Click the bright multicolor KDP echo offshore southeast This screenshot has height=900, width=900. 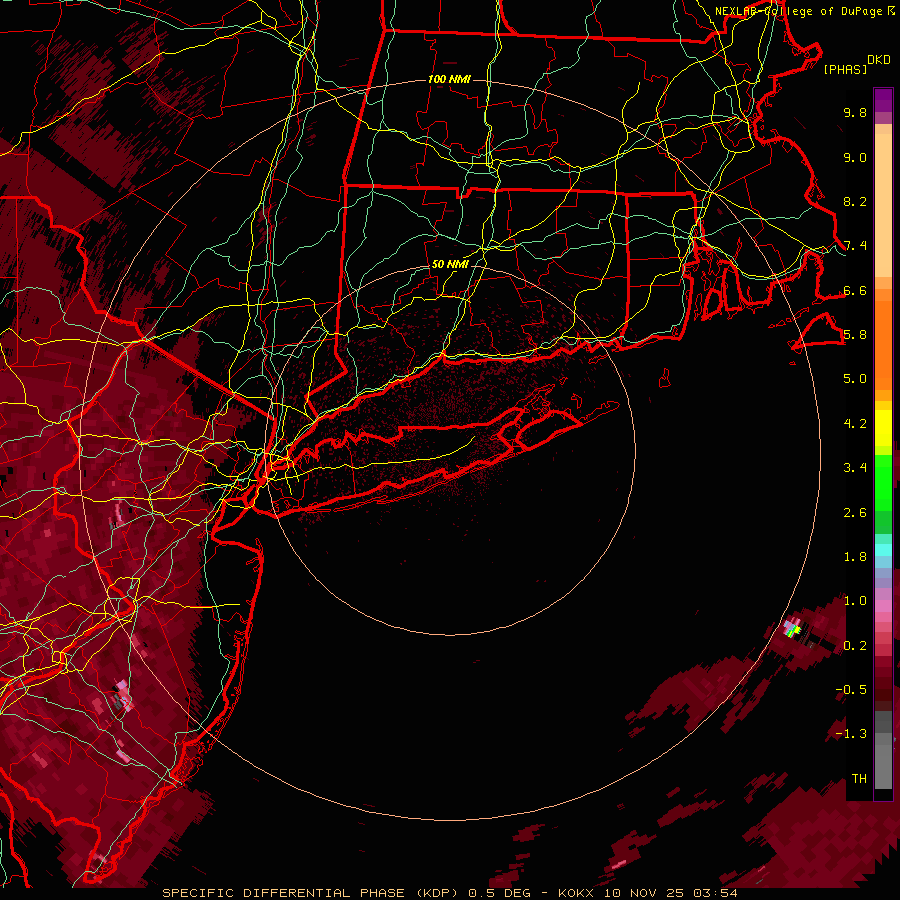coord(793,627)
